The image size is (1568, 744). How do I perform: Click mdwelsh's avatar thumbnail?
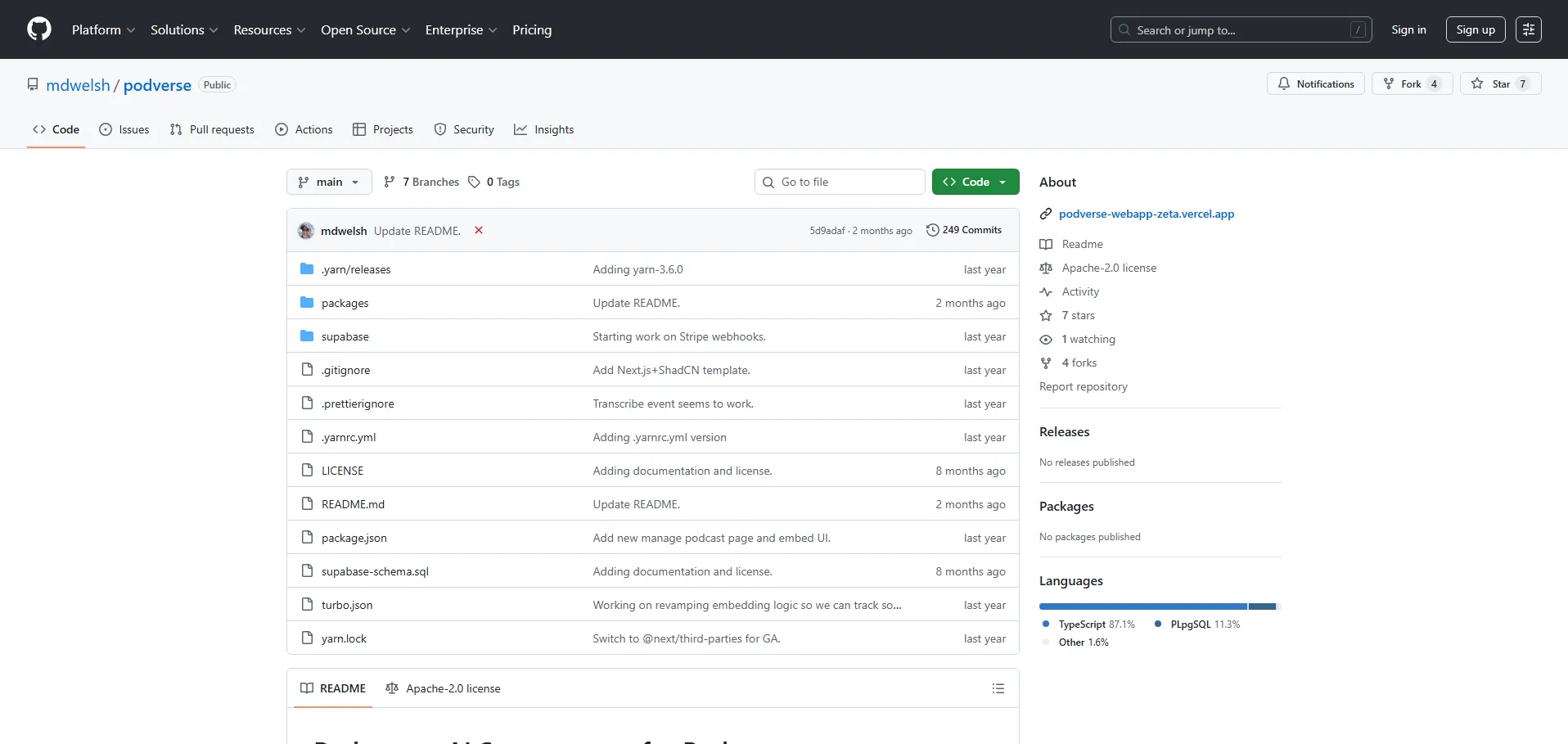click(x=306, y=231)
